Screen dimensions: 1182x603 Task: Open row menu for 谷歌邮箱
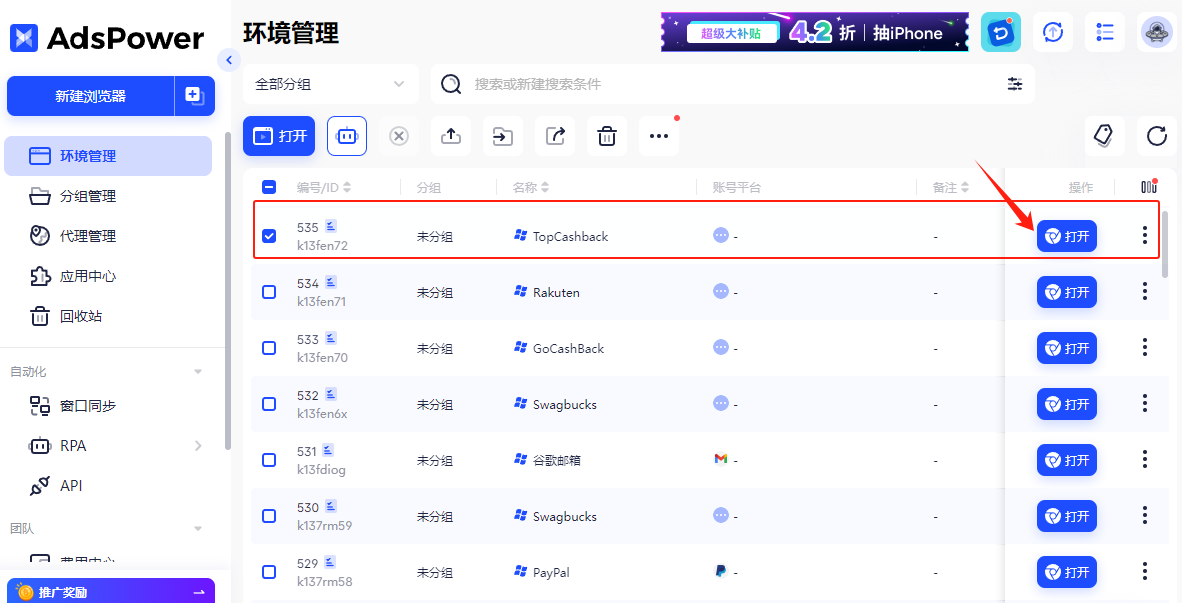[x=1144, y=460]
